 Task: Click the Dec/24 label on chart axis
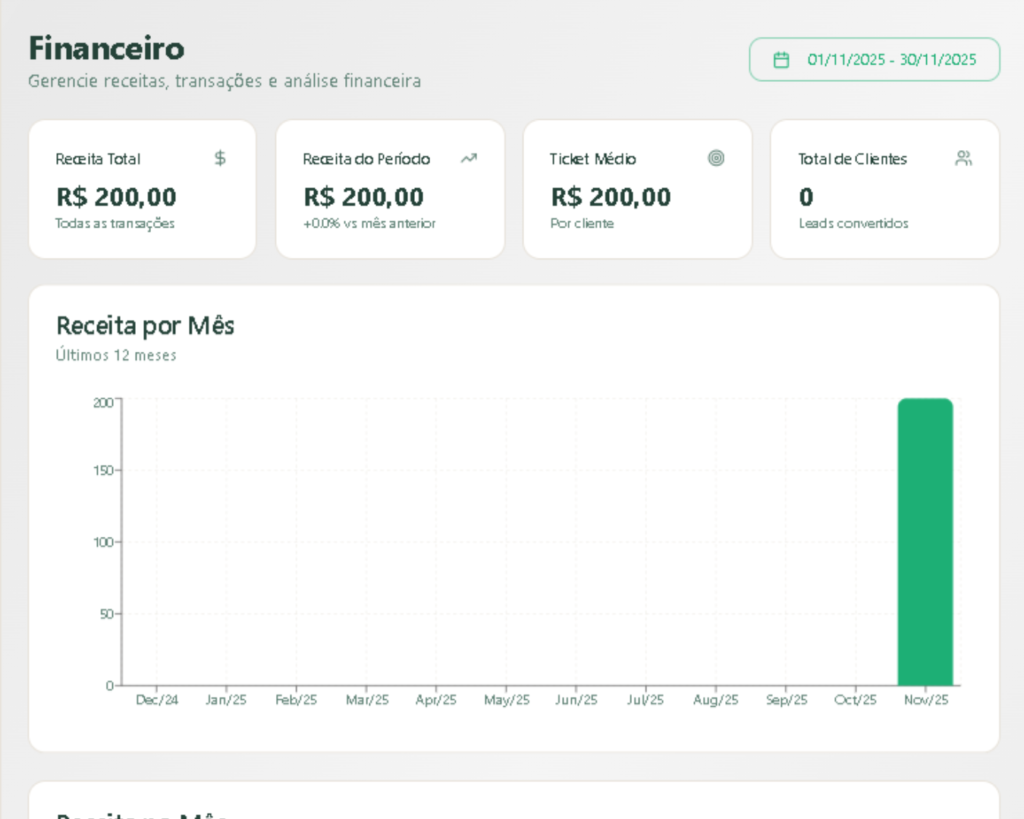157,700
